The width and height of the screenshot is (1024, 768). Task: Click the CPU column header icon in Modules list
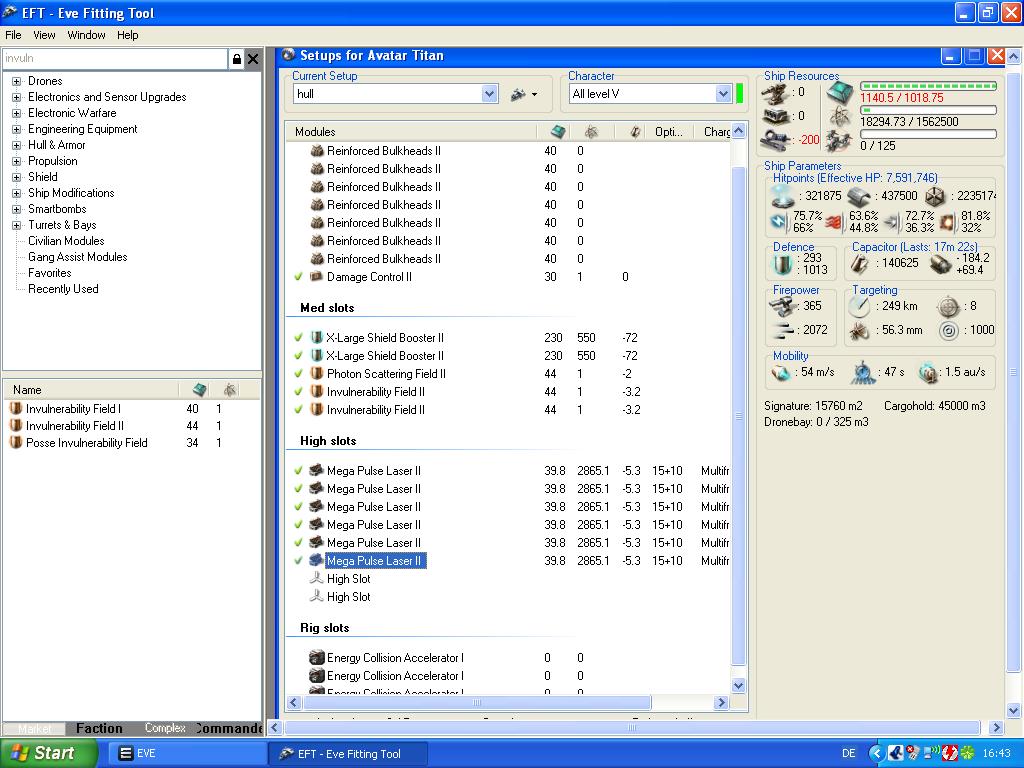pyautogui.click(x=558, y=132)
